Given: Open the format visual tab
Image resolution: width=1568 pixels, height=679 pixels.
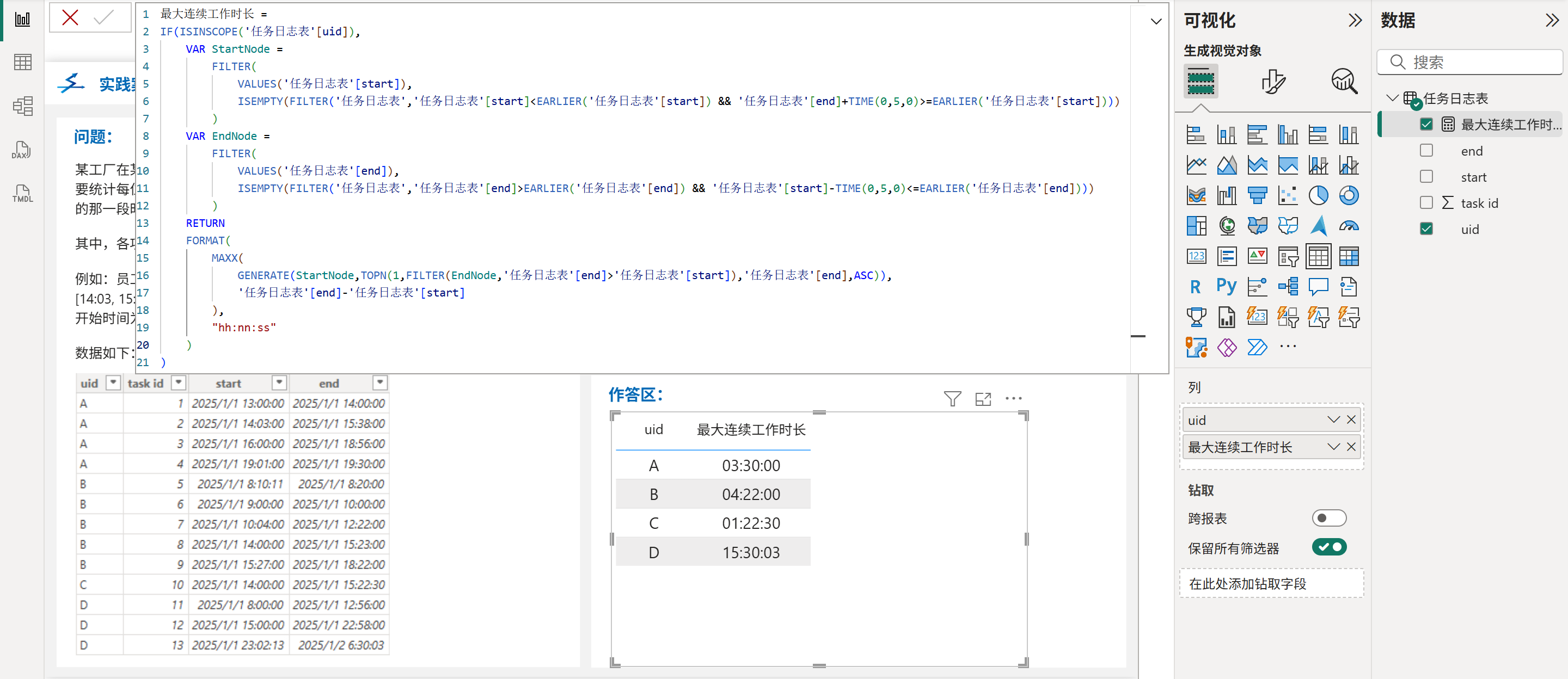Looking at the screenshot, I should coord(1273,81).
